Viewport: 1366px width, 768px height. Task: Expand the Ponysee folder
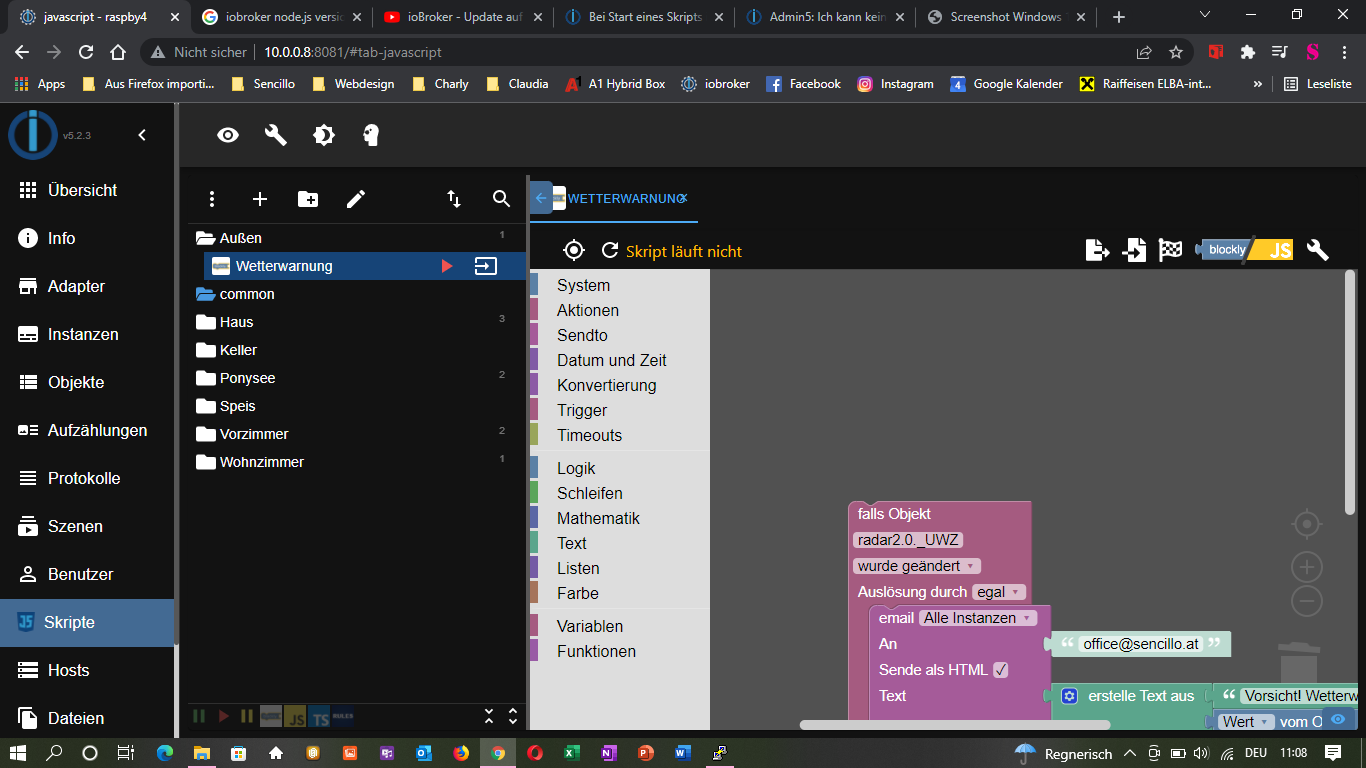click(206, 378)
